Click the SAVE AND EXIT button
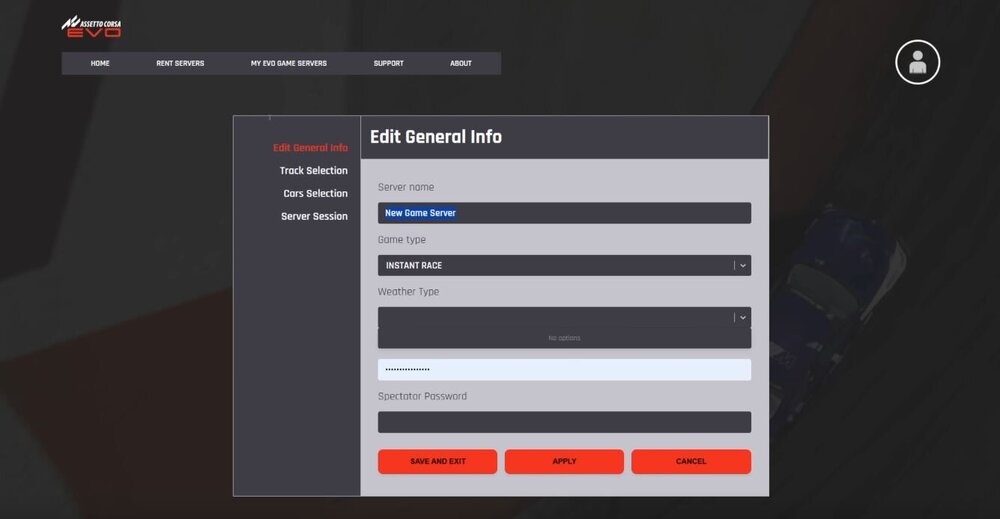This screenshot has height=519, width=1000. pyautogui.click(x=438, y=462)
